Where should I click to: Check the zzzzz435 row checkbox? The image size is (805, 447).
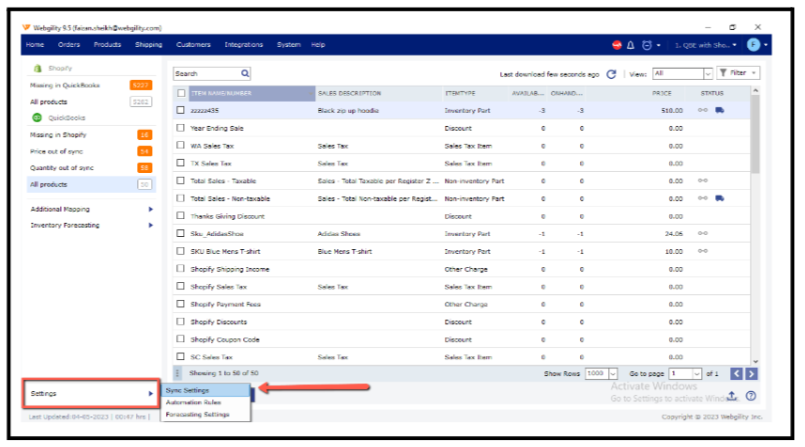pos(180,110)
